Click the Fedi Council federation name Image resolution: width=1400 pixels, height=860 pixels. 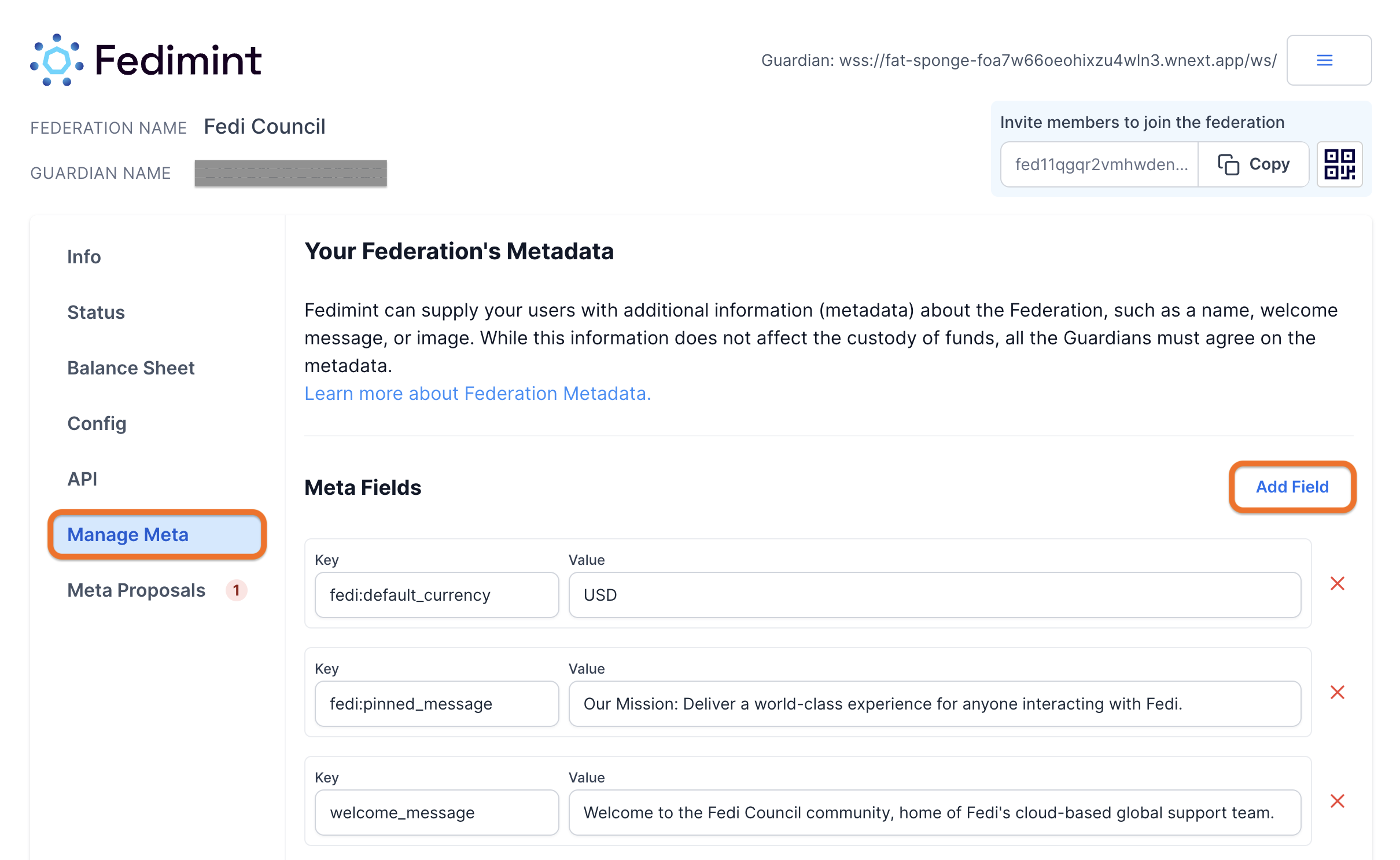pyautogui.click(x=264, y=126)
